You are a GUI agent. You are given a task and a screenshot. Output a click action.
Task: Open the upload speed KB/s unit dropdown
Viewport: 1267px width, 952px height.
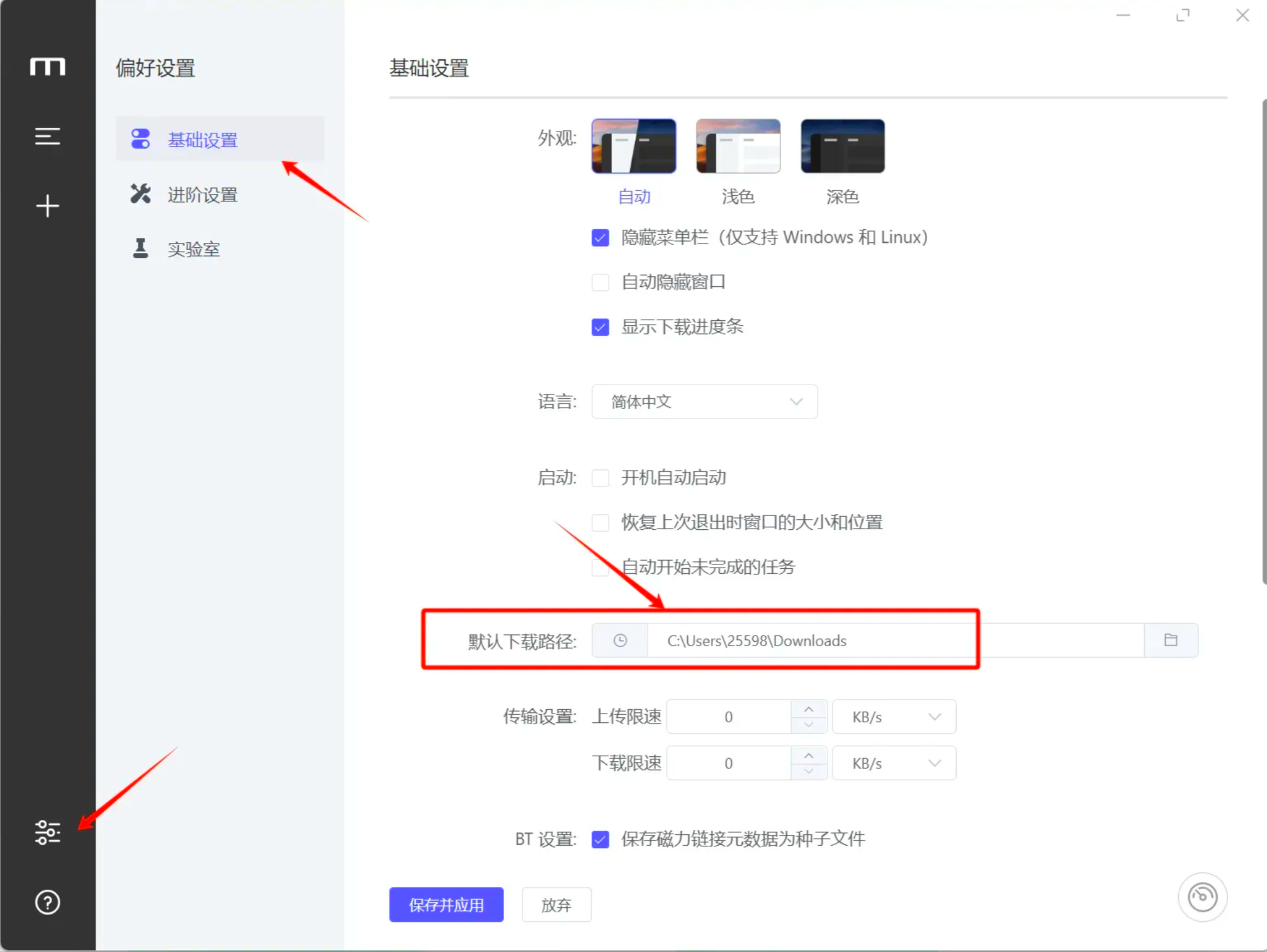tap(894, 717)
